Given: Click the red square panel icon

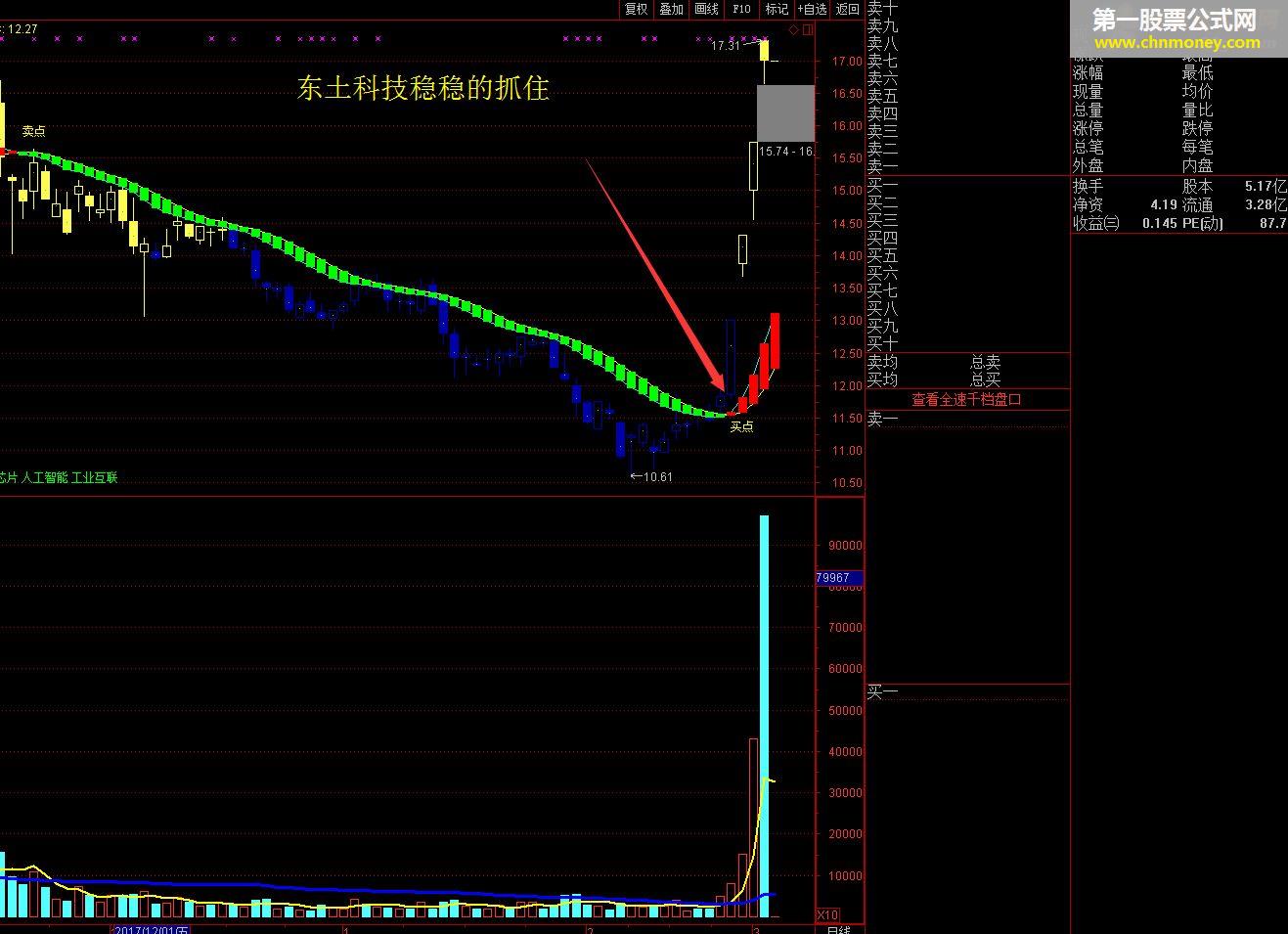Looking at the screenshot, I should [x=808, y=30].
